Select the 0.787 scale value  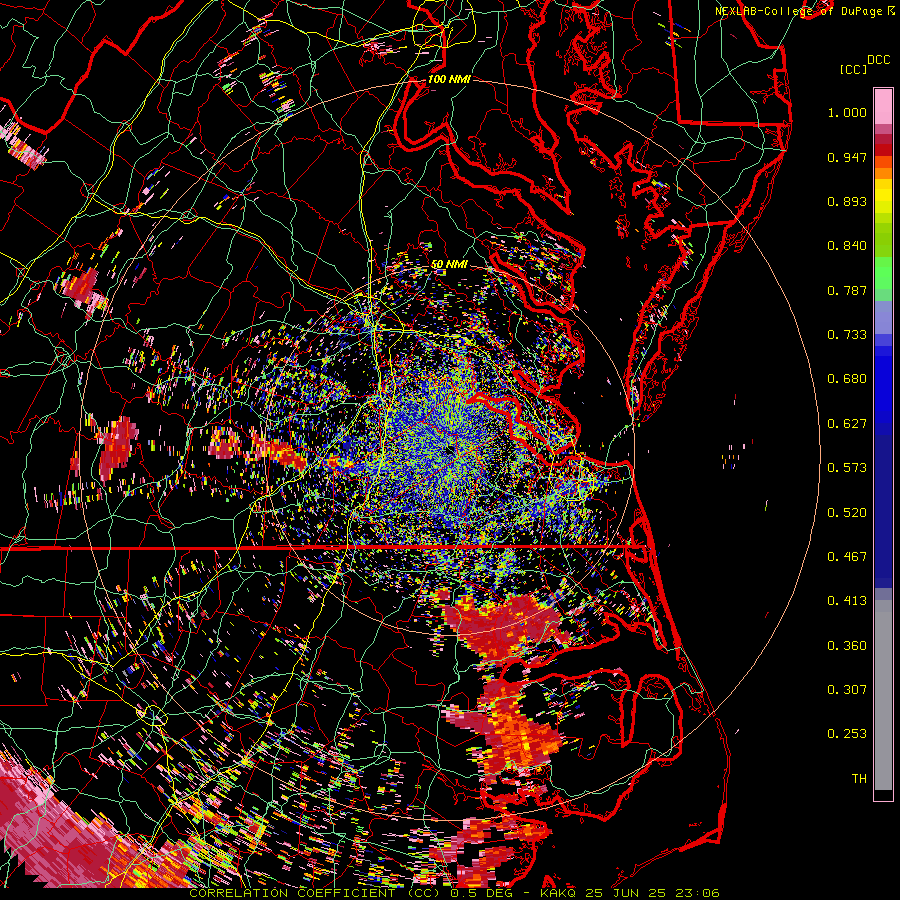coord(847,290)
